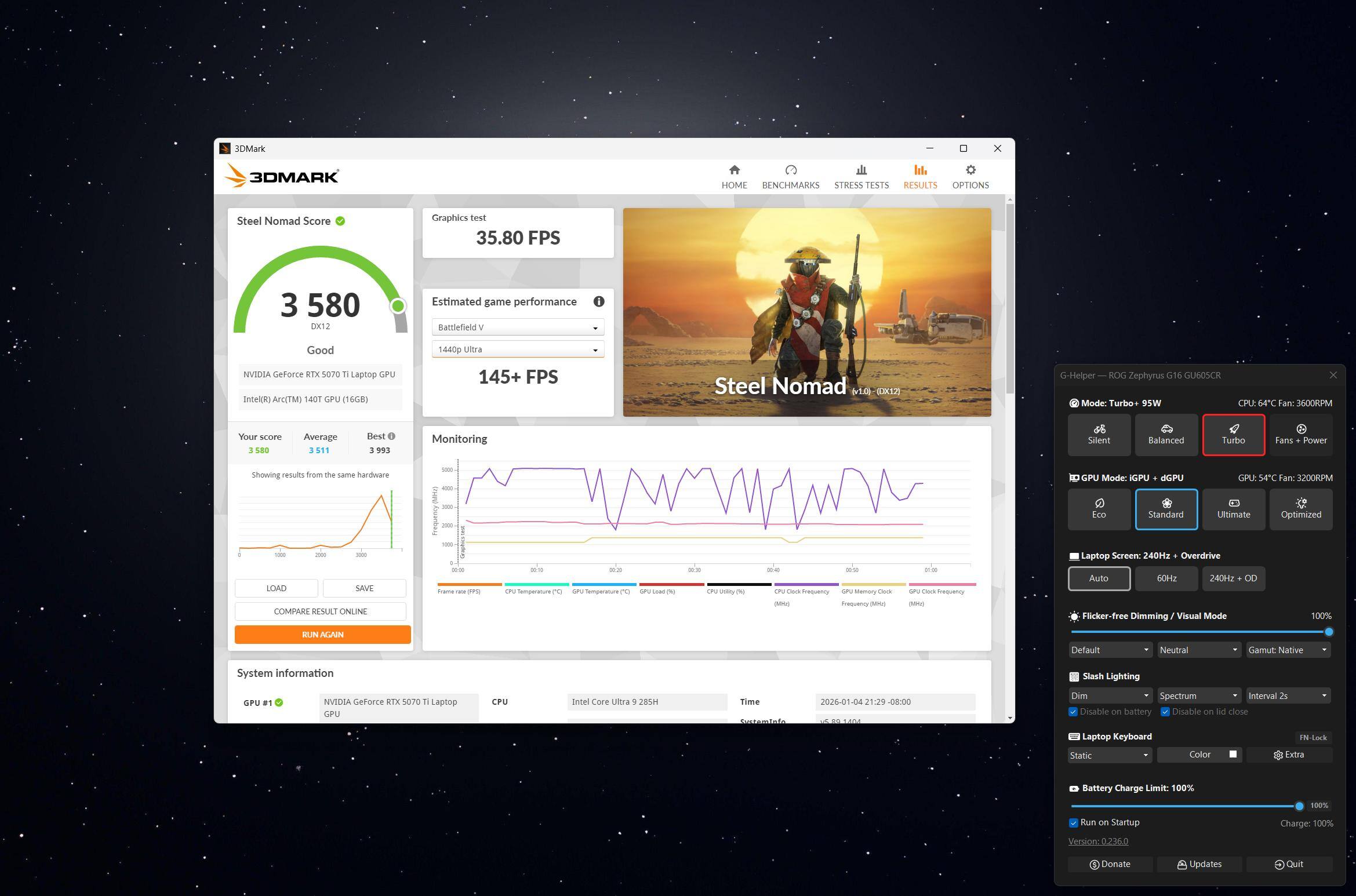The height and width of the screenshot is (896, 1356).
Task: Expand the 1440p Ultra resolution dropdown
Action: tap(517, 349)
